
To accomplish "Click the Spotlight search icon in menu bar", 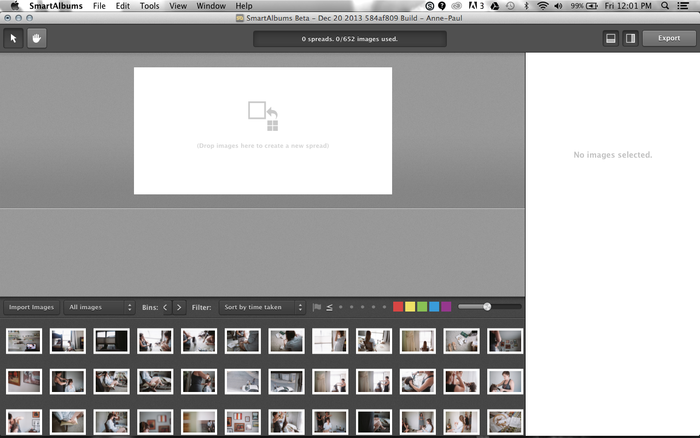I will [666, 6].
